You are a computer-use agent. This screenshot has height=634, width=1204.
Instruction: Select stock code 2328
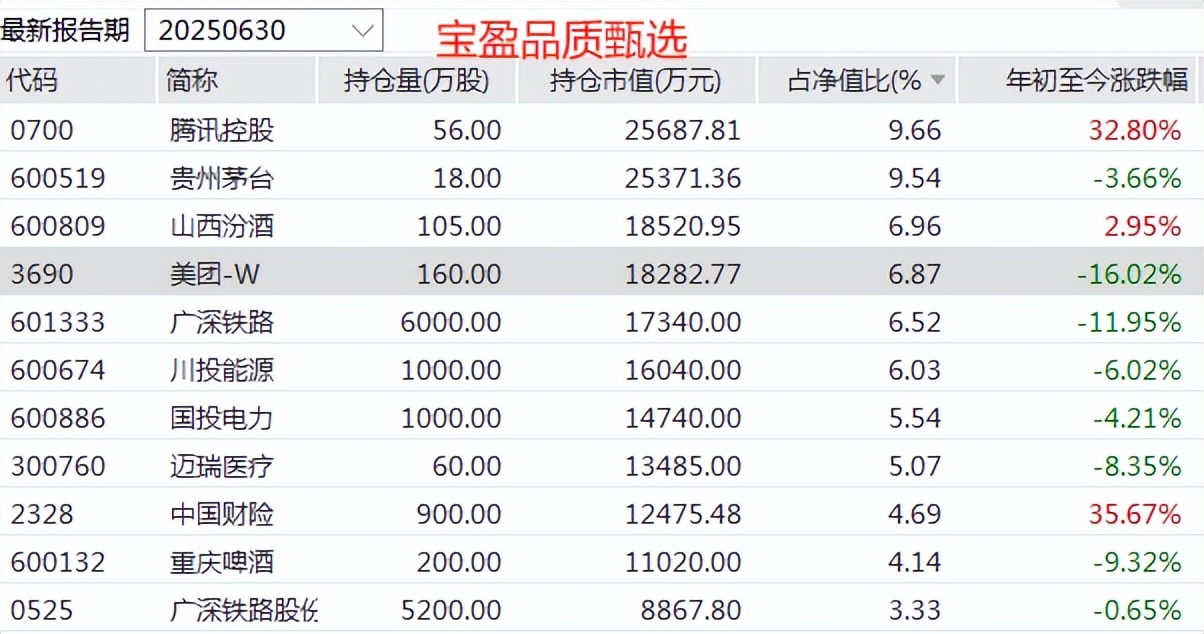coord(42,514)
